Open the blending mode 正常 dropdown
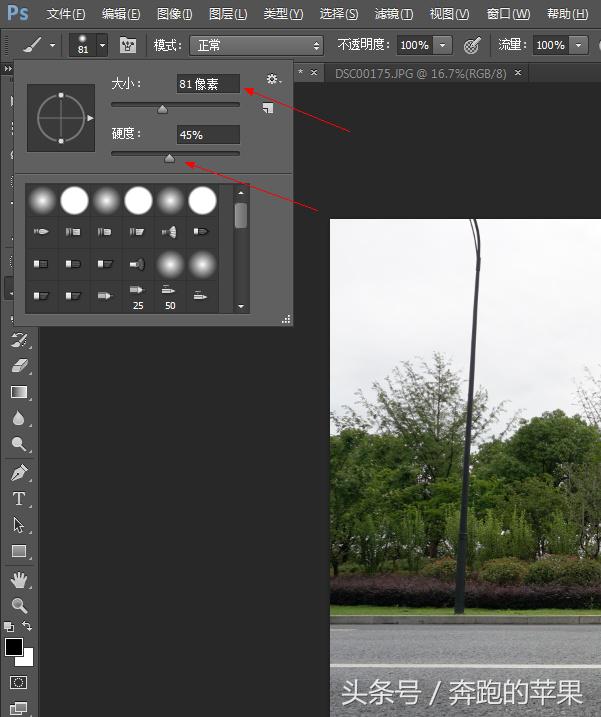601x717 pixels. [x=256, y=45]
